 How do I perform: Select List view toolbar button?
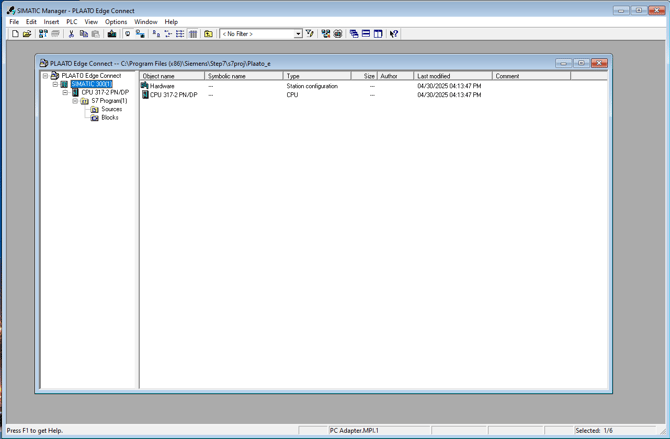point(180,34)
